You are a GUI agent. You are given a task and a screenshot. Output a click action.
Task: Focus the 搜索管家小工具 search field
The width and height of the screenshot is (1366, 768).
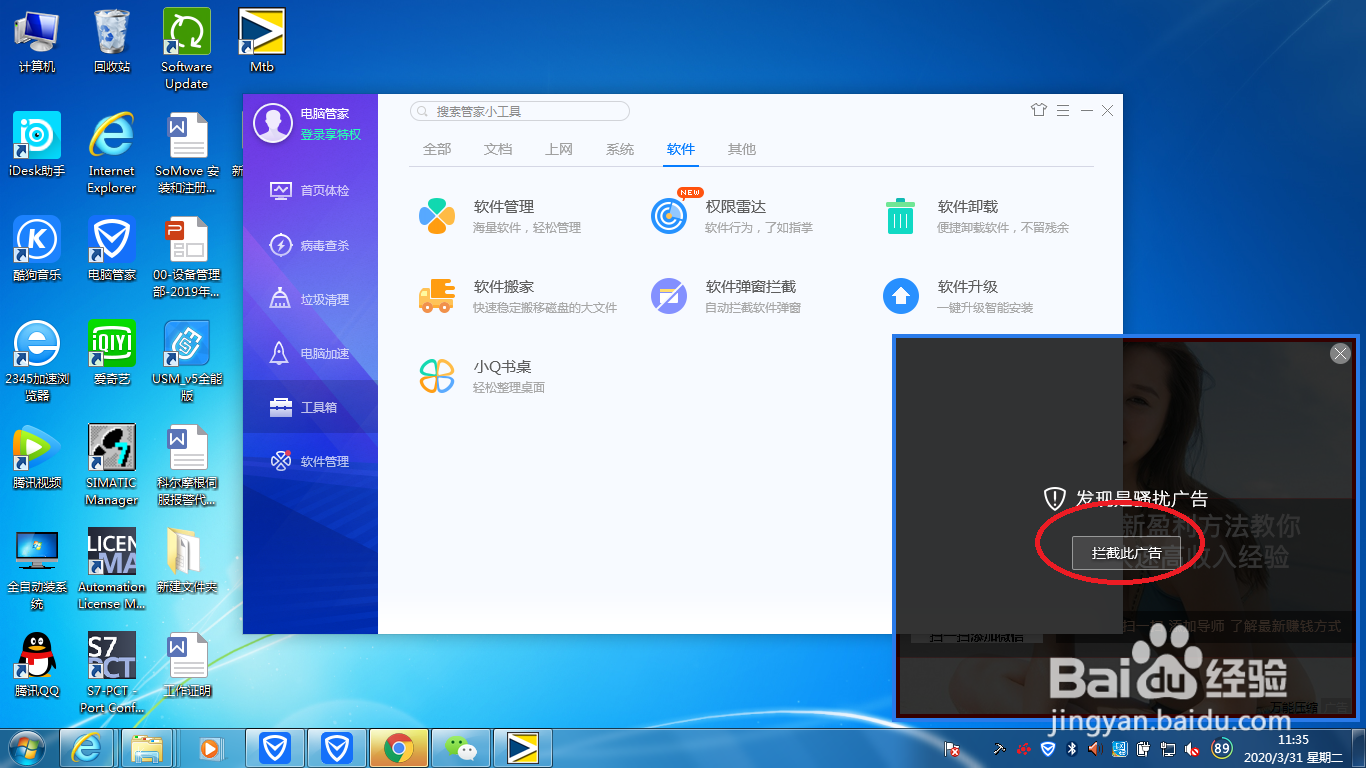pos(520,111)
